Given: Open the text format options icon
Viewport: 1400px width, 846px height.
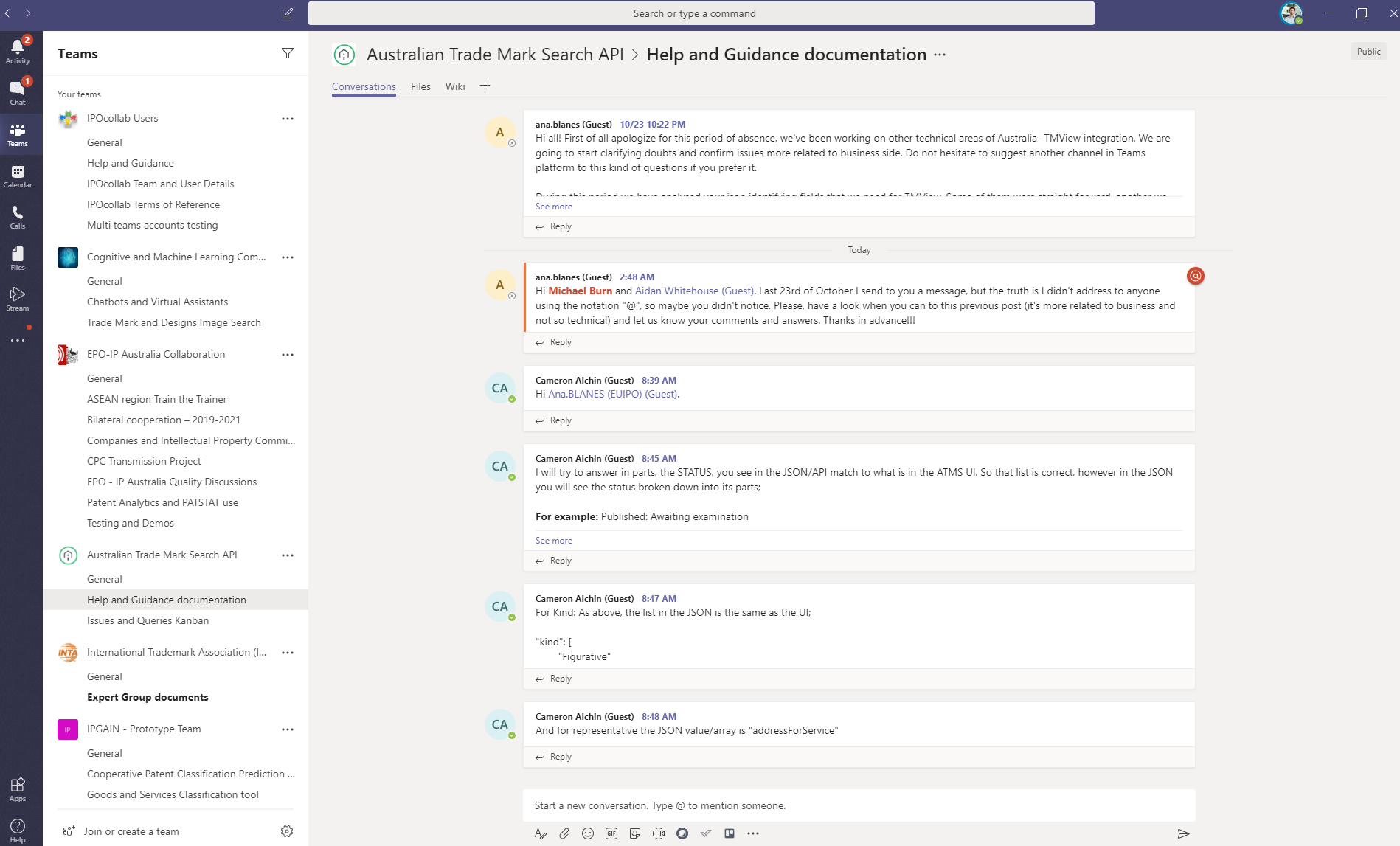Looking at the screenshot, I should 541,833.
